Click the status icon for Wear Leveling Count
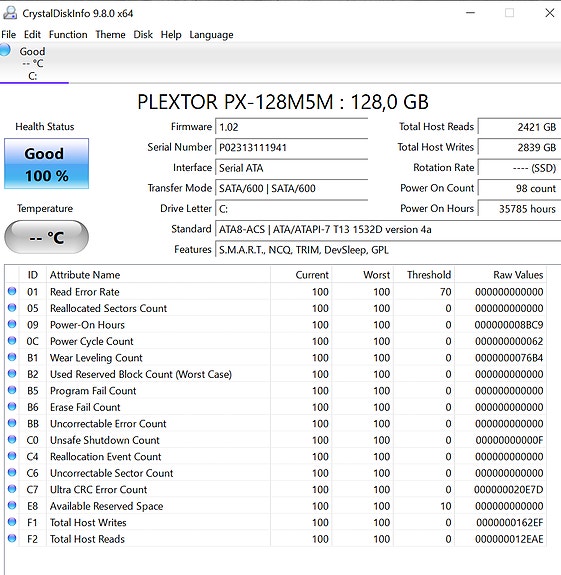561x575 pixels. pos(12,357)
